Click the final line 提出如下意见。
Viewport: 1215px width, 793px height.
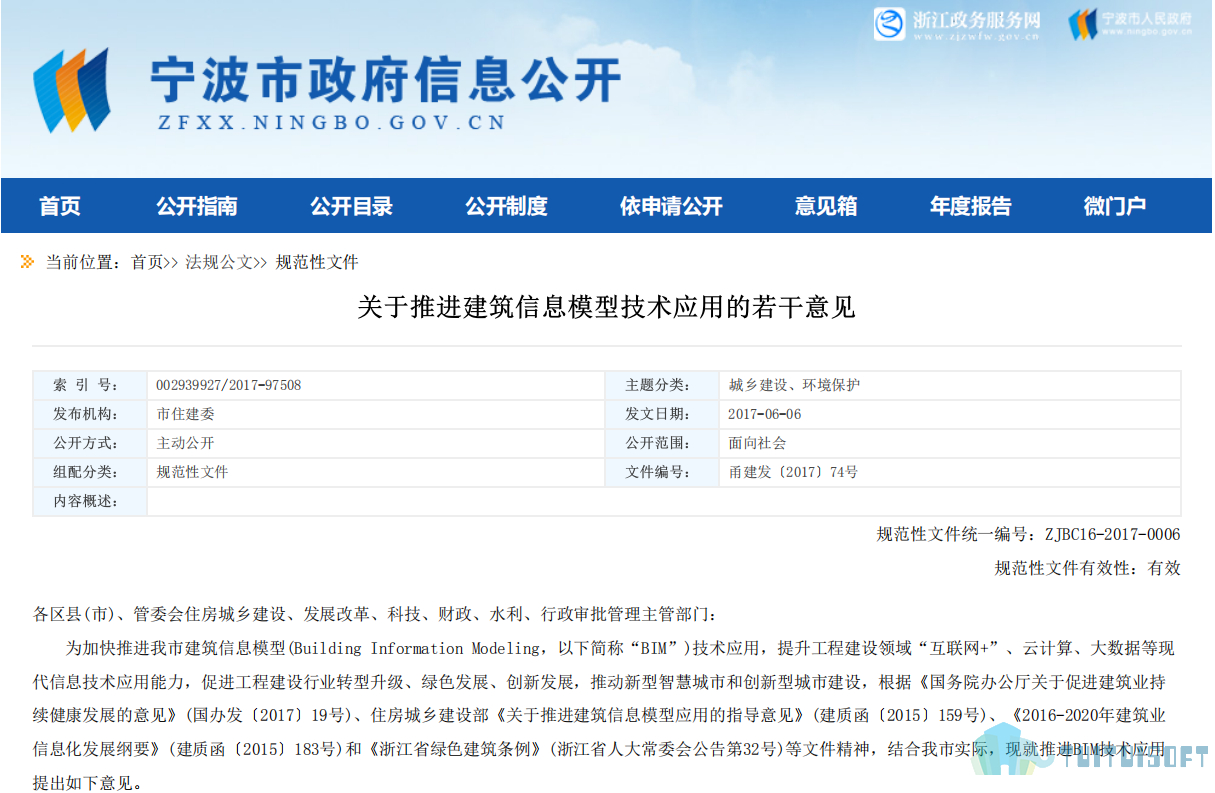coord(89,782)
